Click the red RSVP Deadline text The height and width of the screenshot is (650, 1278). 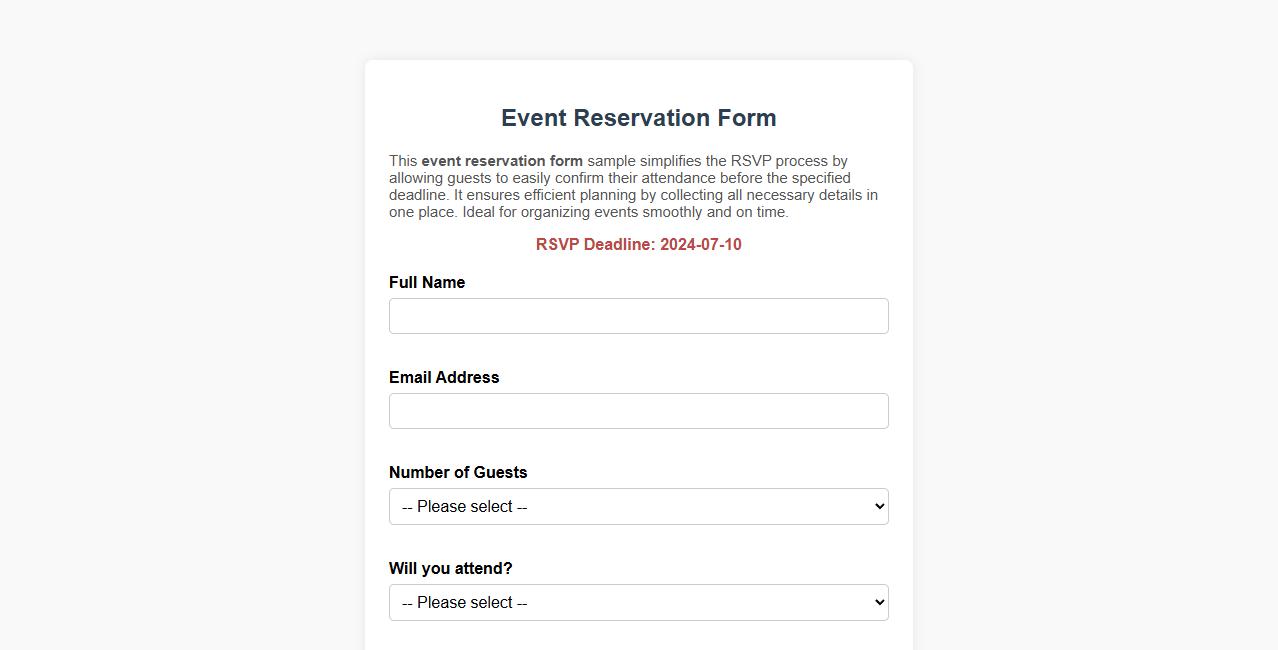click(638, 244)
